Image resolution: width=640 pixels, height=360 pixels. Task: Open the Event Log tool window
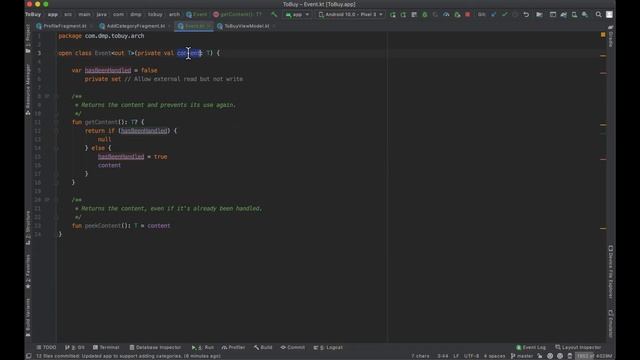click(x=531, y=347)
